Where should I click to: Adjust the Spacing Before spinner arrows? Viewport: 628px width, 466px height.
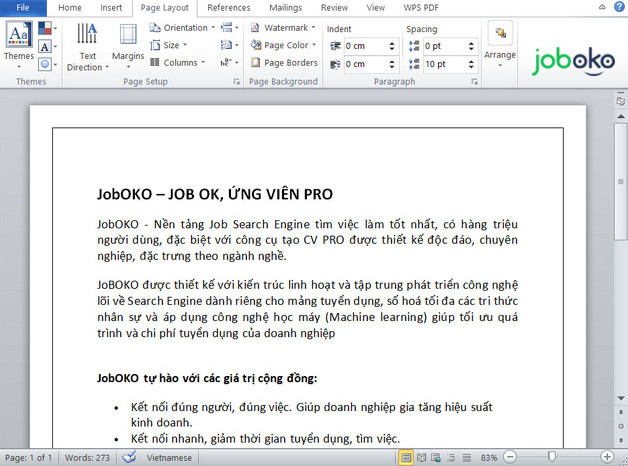pos(471,46)
